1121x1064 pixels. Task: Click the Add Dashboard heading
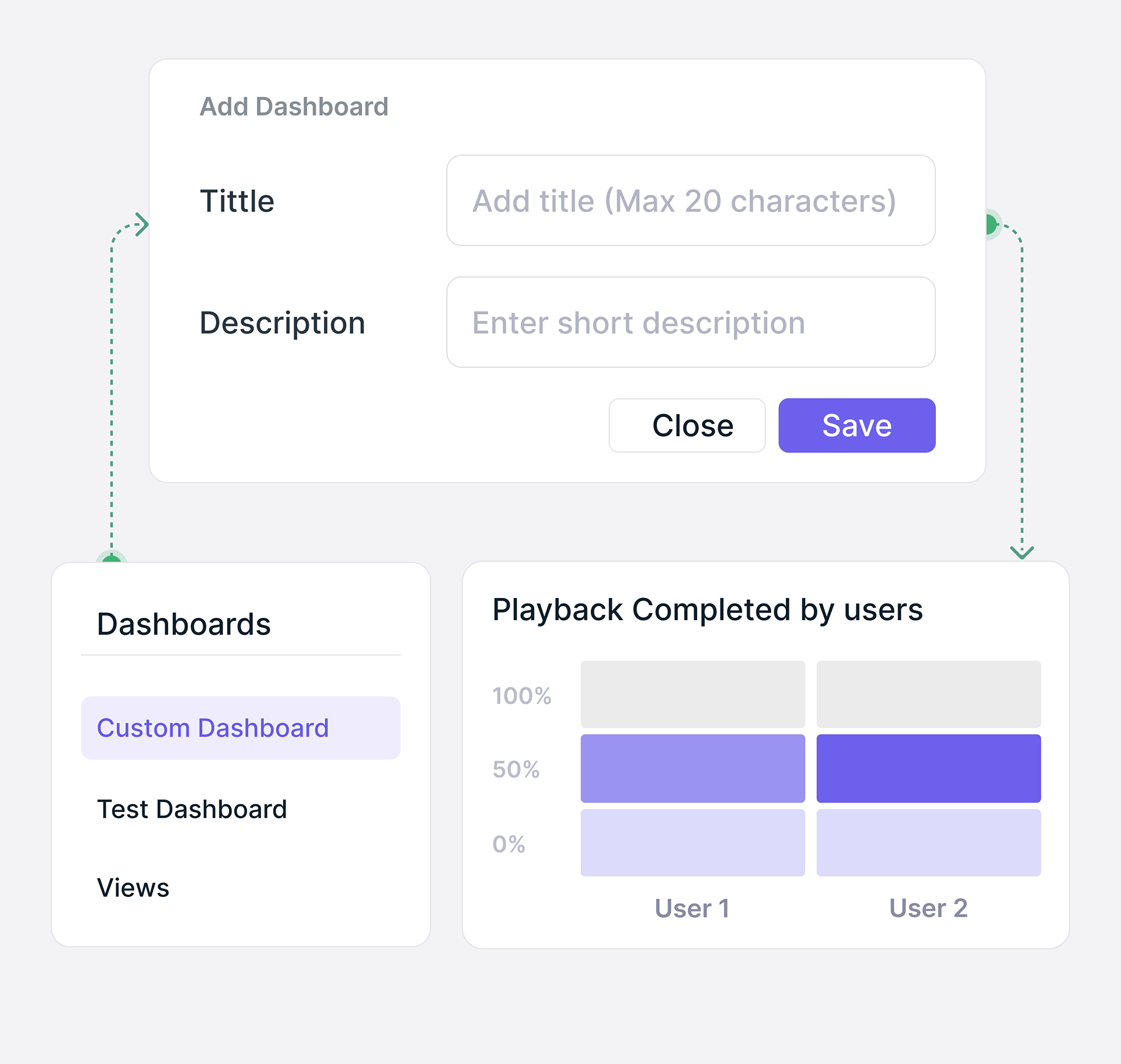click(x=294, y=106)
